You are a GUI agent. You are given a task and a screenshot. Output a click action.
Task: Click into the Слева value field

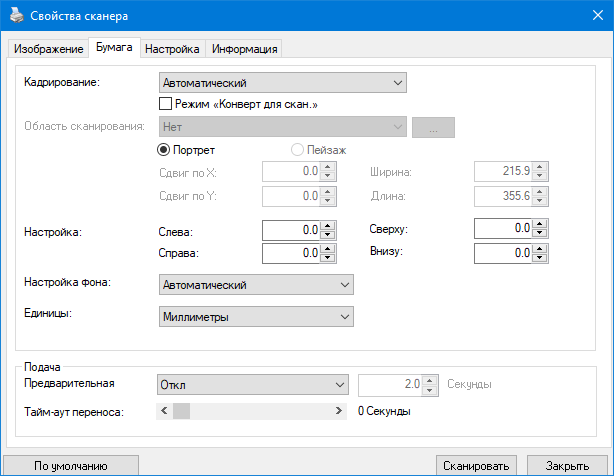(290, 231)
